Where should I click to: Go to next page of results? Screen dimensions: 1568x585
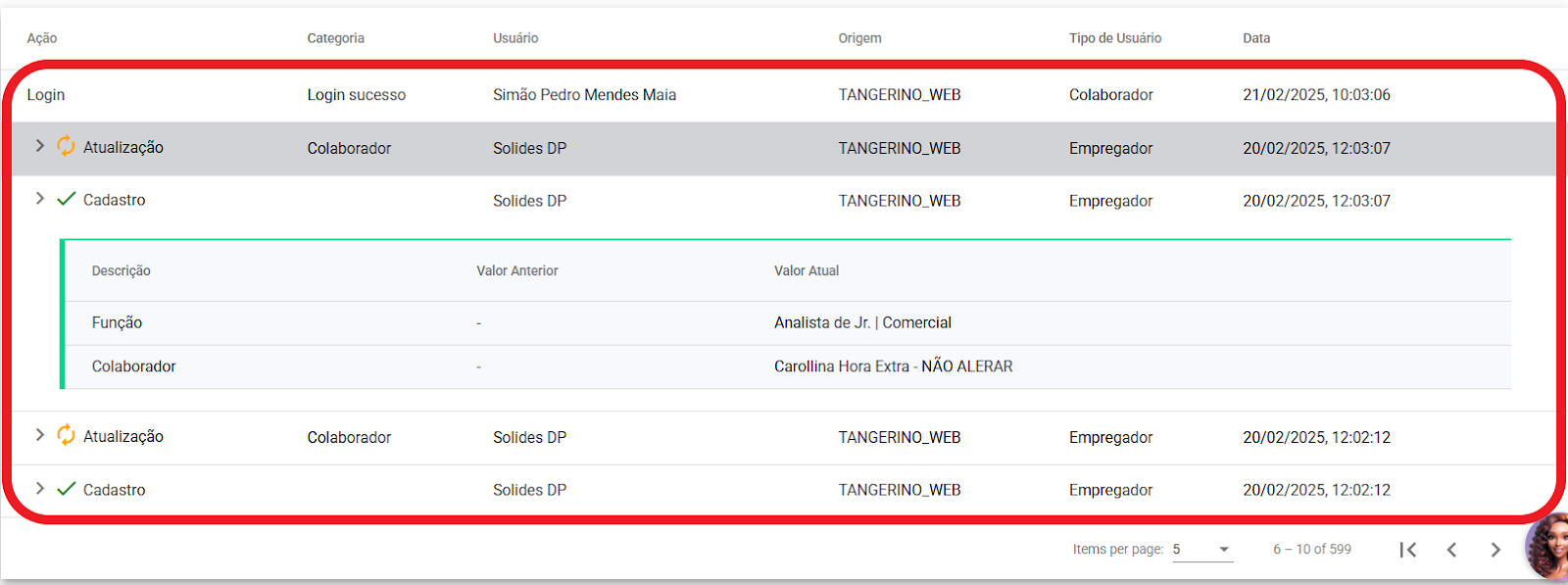point(1495,550)
